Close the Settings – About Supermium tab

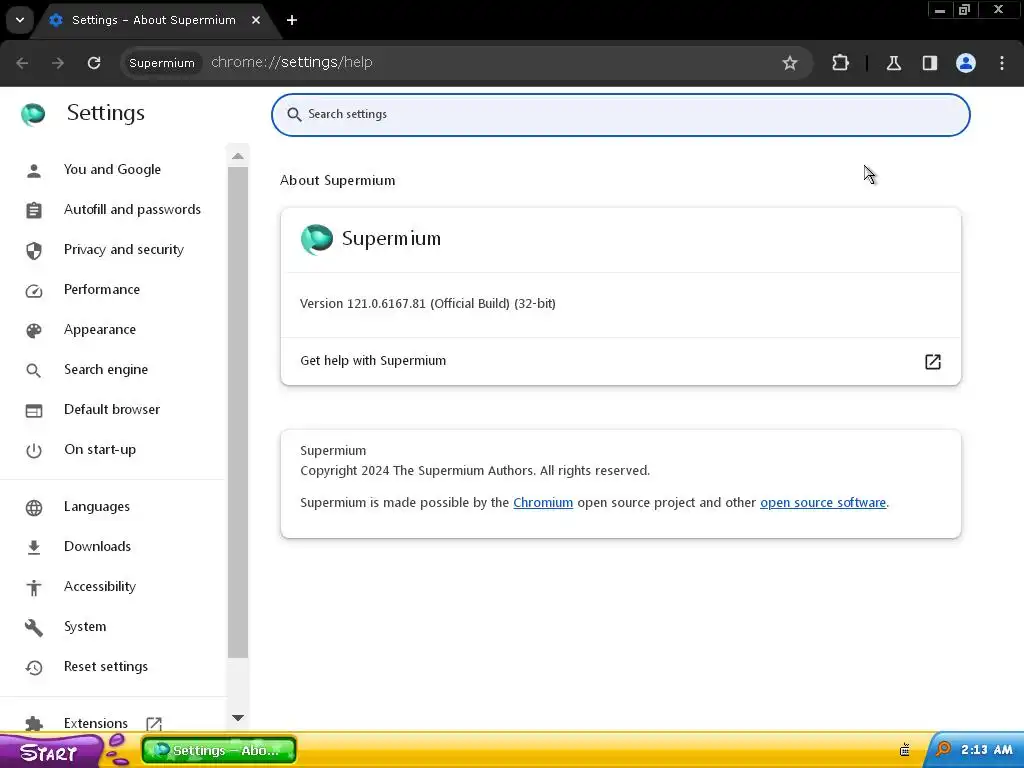click(256, 20)
